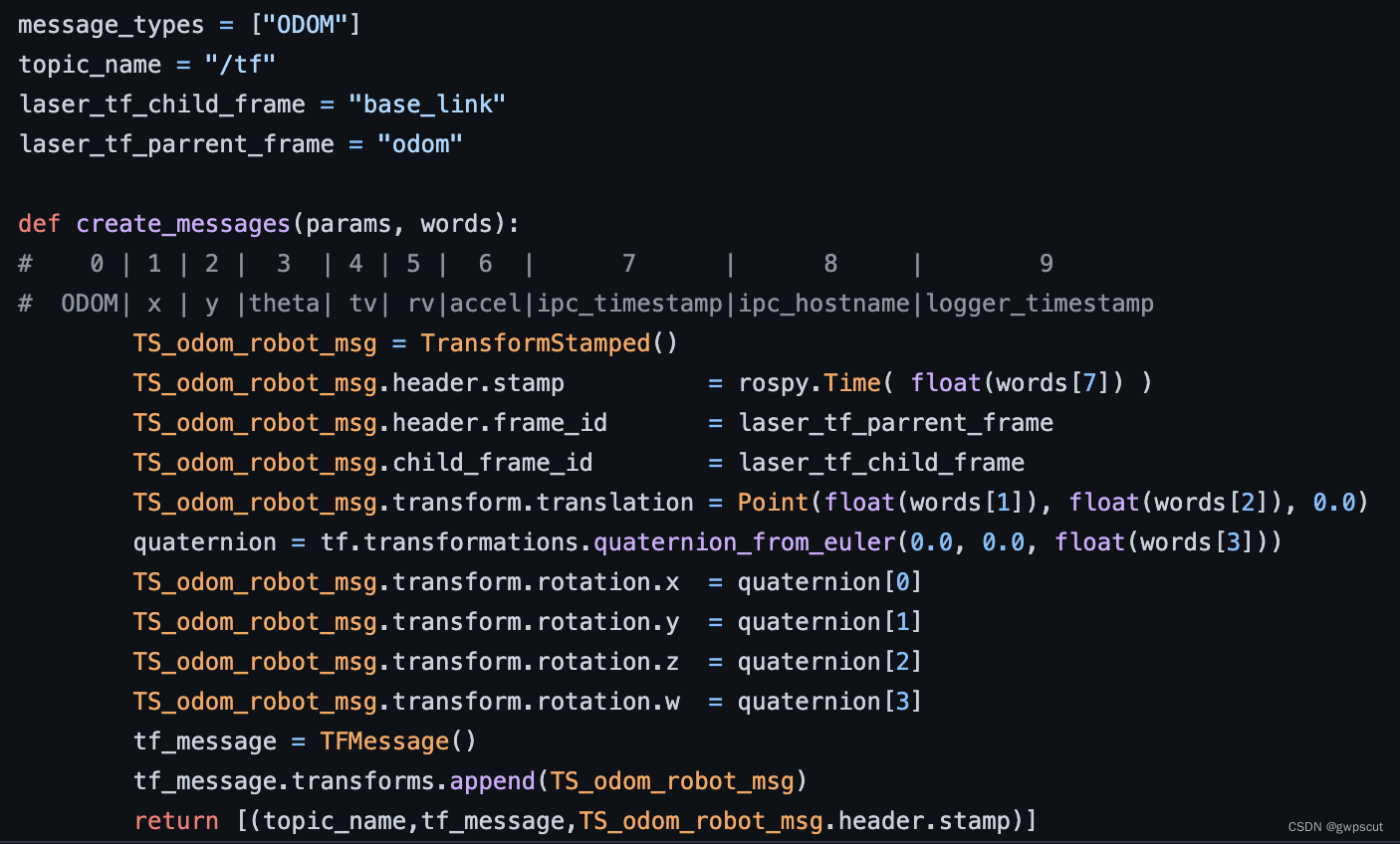1400x844 pixels.
Task: Click the topic_name variable on line two
Action: click(90, 65)
